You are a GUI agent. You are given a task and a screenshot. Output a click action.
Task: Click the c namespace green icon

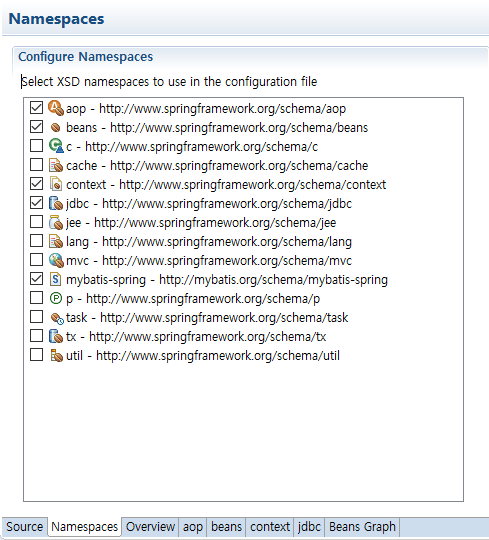(x=56, y=146)
